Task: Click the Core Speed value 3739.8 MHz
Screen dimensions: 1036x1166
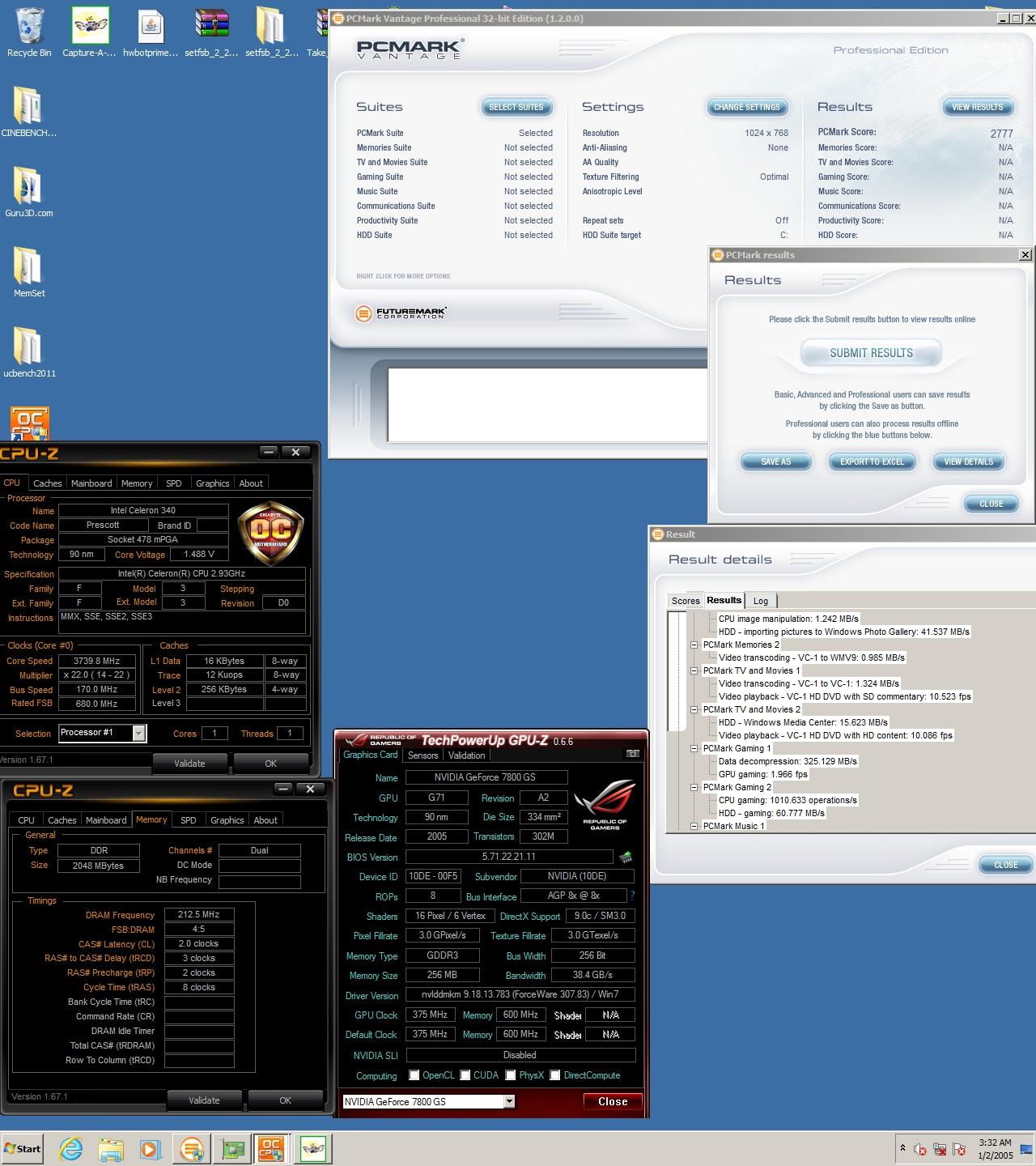Action: coord(97,661)
